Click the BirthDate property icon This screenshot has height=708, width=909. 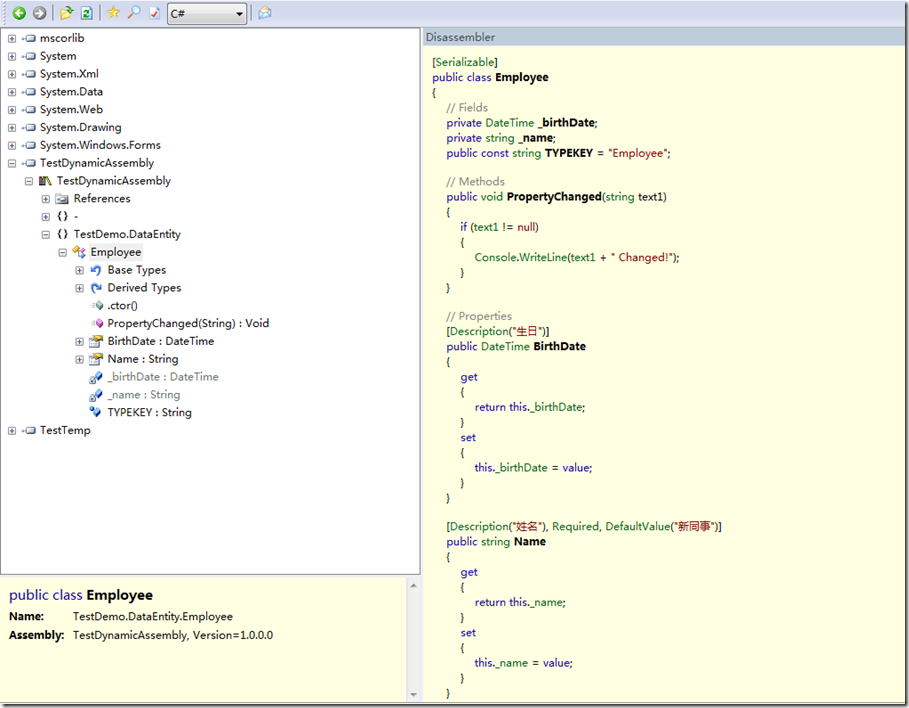click(x=96, y=342)
